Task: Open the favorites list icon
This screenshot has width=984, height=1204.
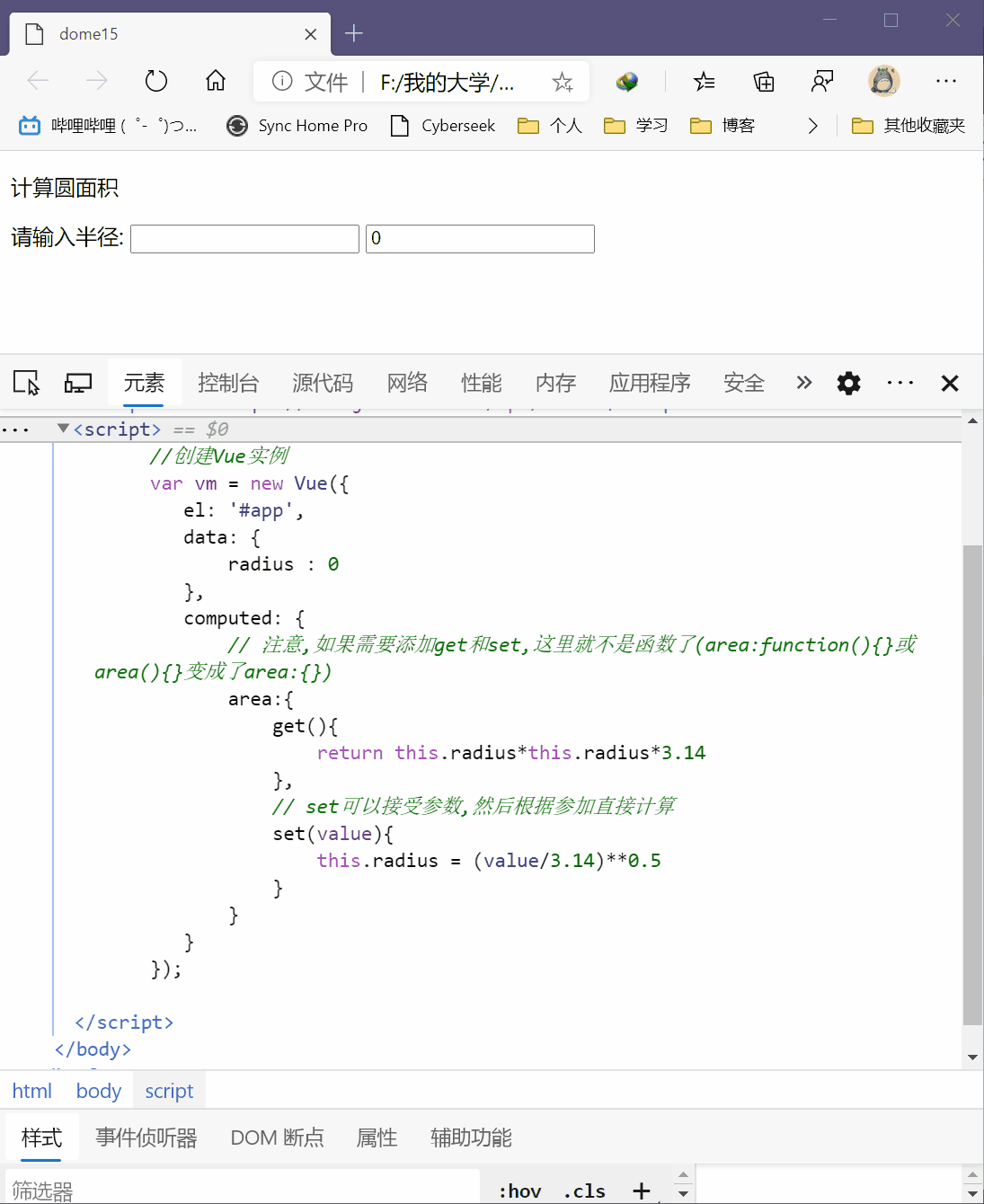Action: tap(705, 83)
